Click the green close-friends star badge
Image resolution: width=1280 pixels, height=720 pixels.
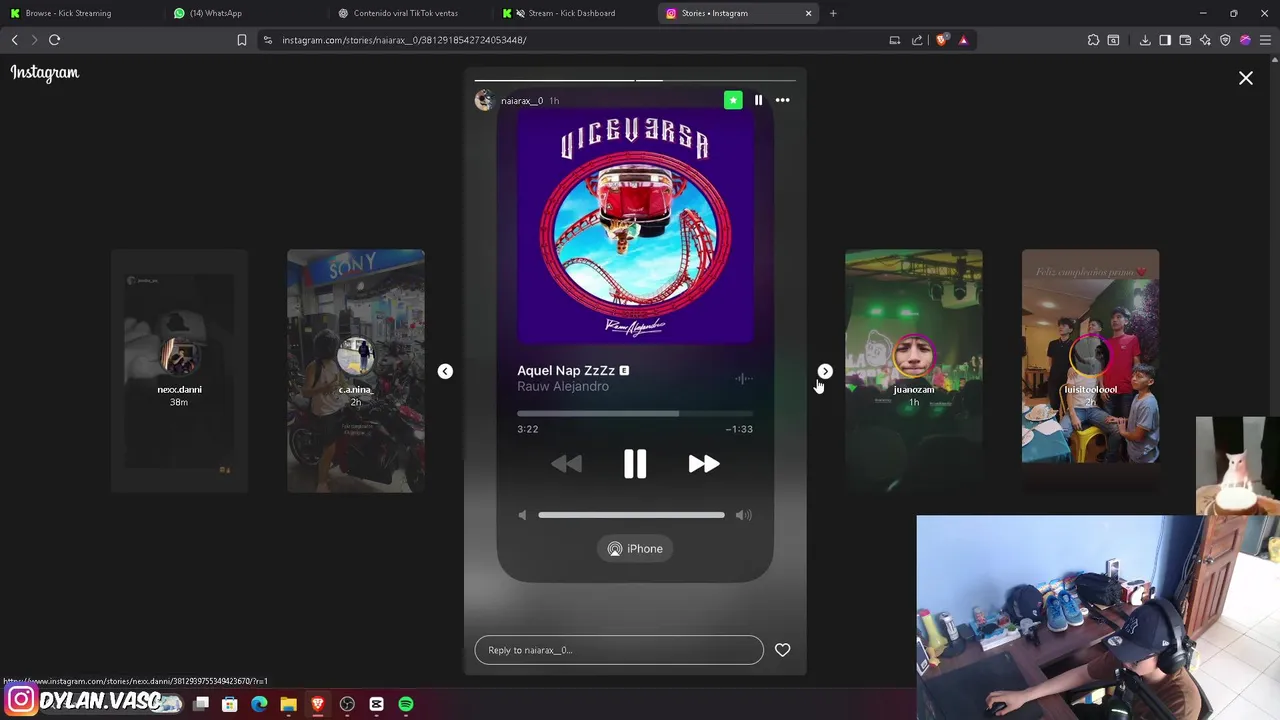[x=733, y=100]
